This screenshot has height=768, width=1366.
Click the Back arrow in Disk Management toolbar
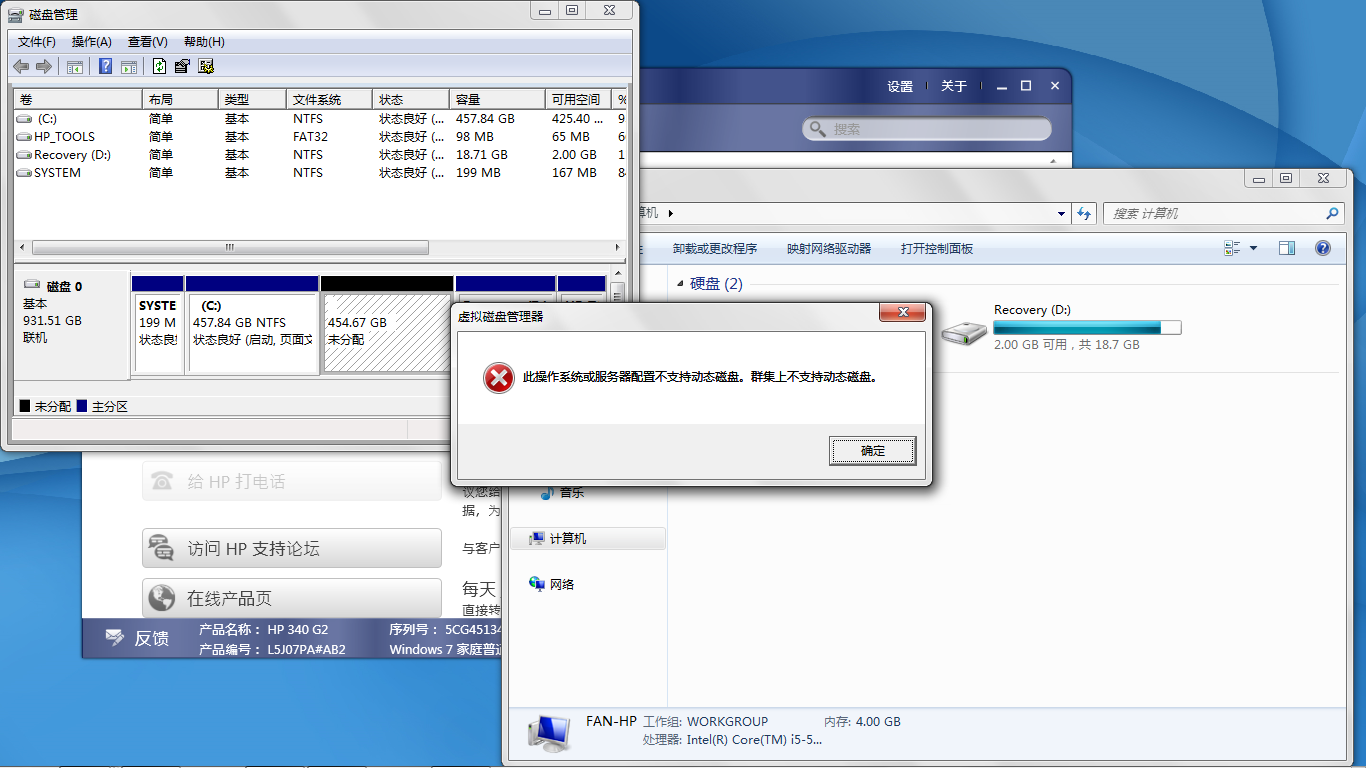pyautogui.click(x=21, y=67)
